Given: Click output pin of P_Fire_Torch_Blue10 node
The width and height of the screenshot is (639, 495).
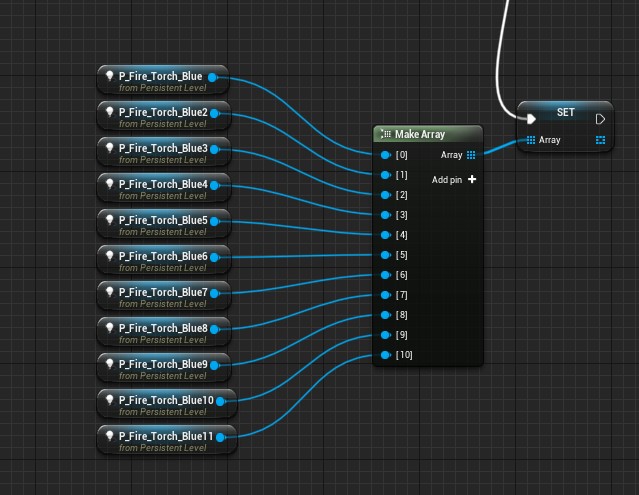Looking at the screenshot, I should pos(220,401).
